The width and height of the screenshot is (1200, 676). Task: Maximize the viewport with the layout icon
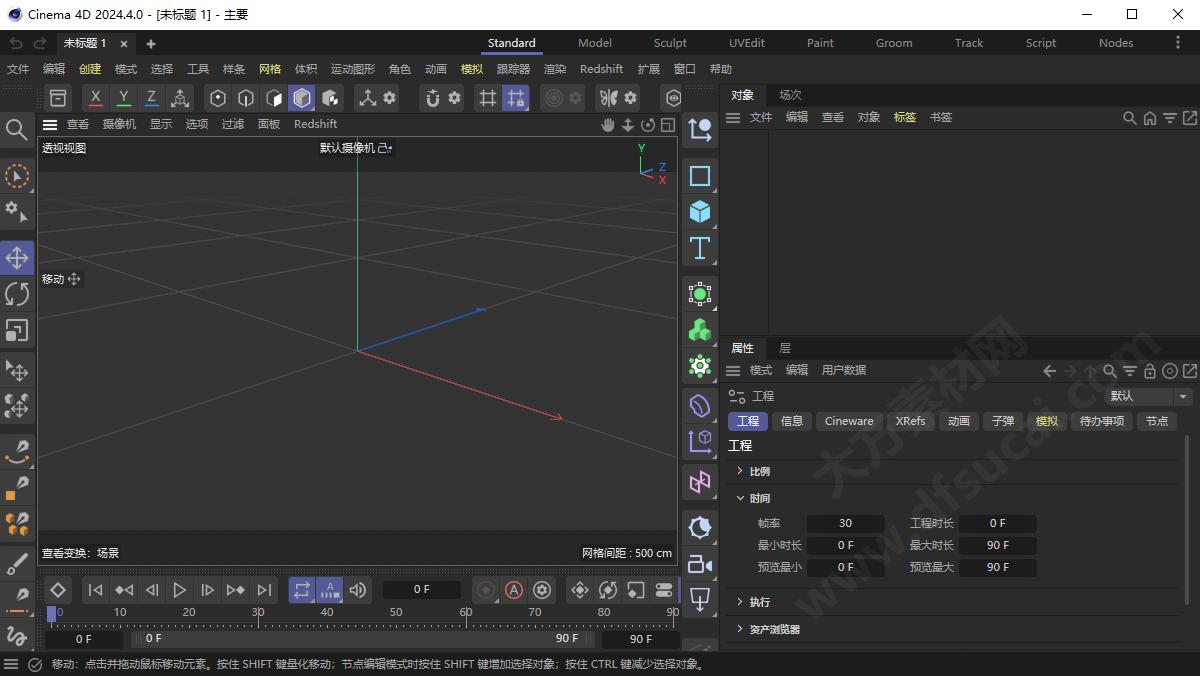[668, 125]
